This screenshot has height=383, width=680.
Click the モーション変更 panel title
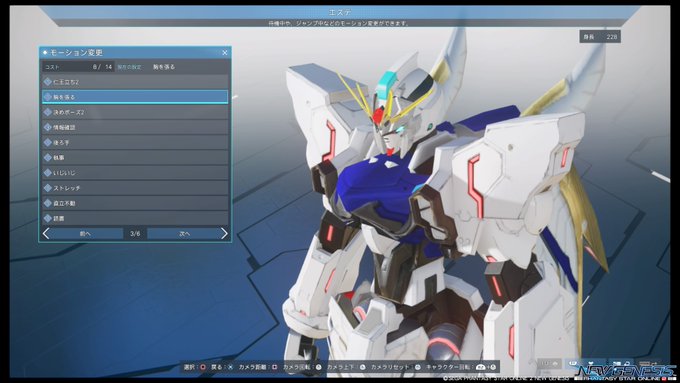click(76, 52)
